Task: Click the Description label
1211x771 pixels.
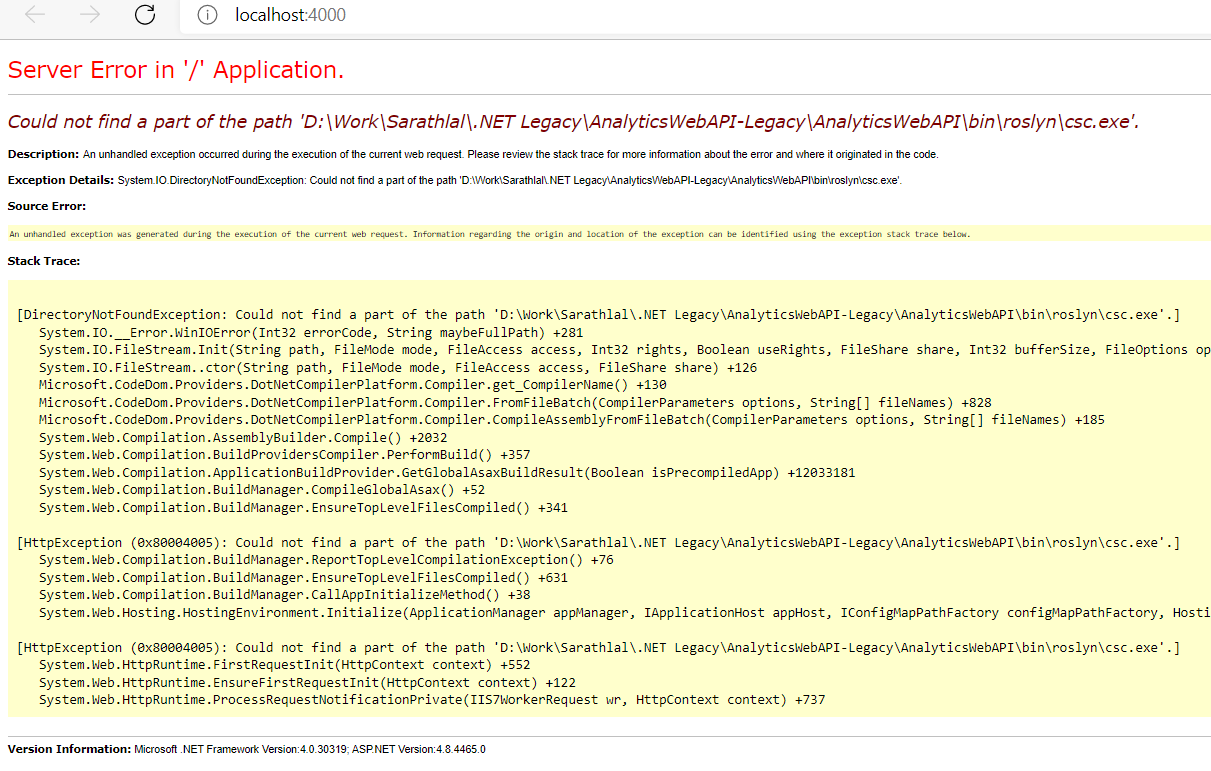Action: click(x=43, y=154)
